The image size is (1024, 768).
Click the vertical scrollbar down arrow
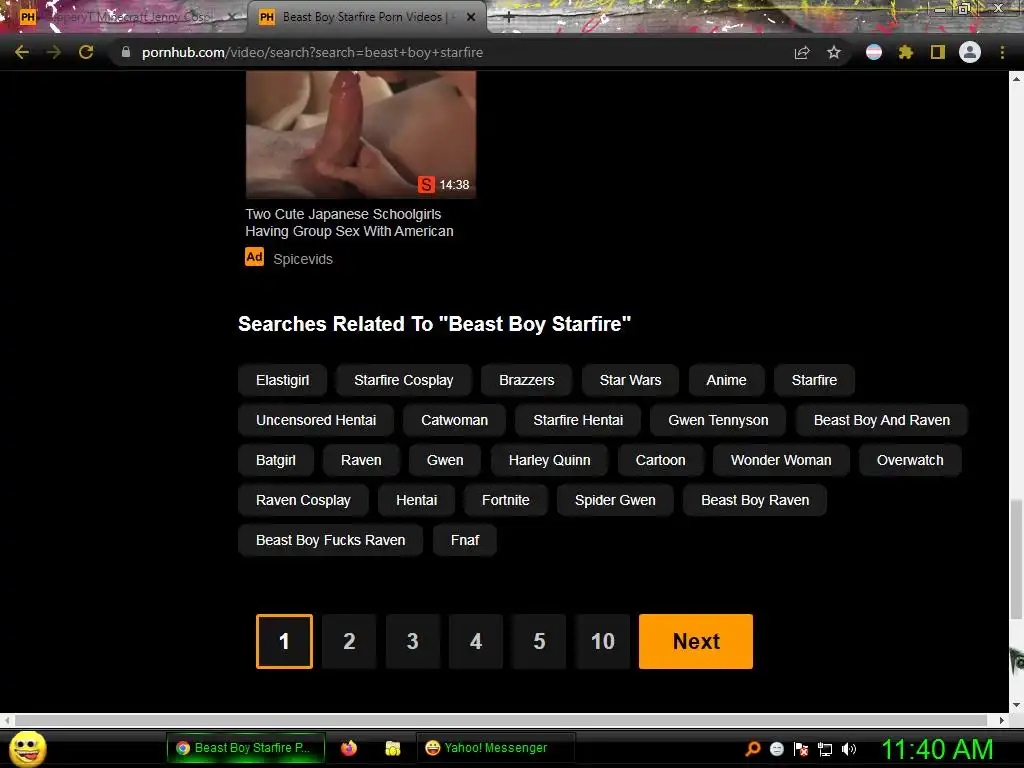pyautogui.click(x=1016, y=705)
